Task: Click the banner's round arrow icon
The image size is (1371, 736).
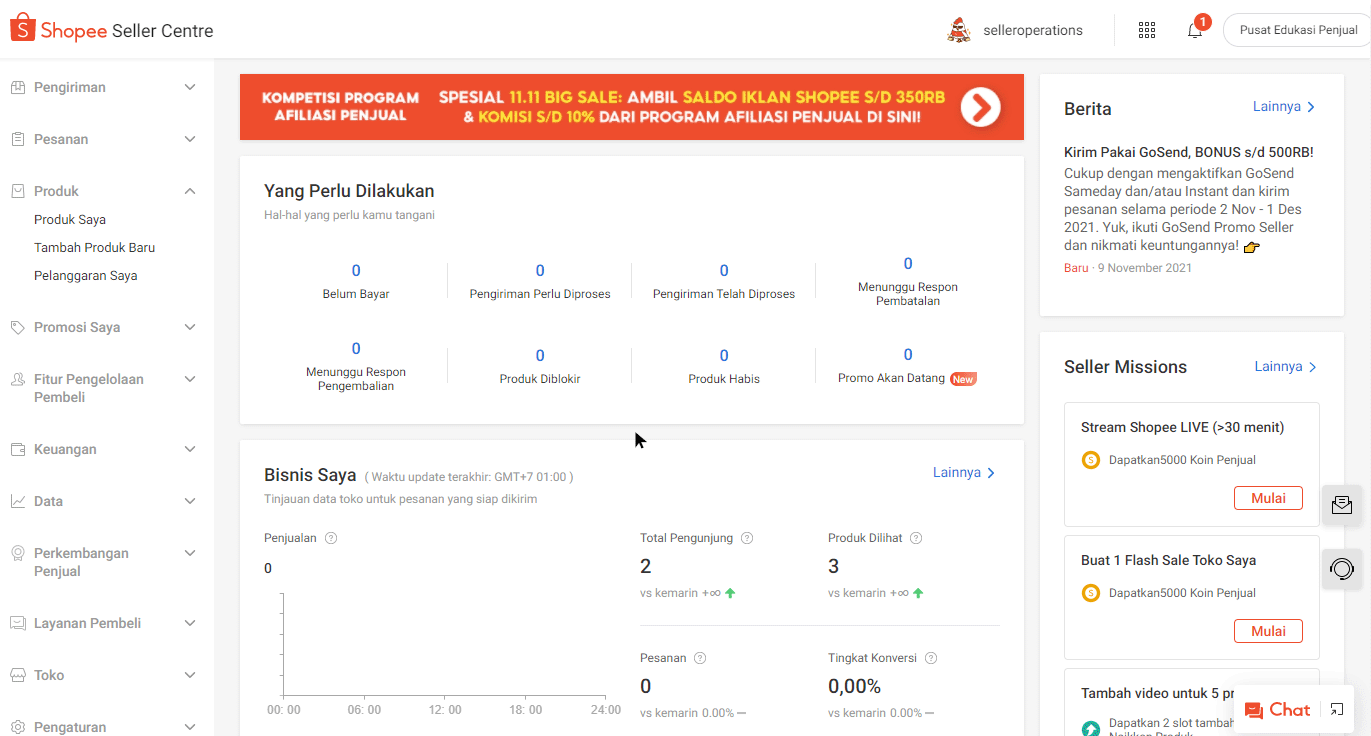Action: point(980,107)
